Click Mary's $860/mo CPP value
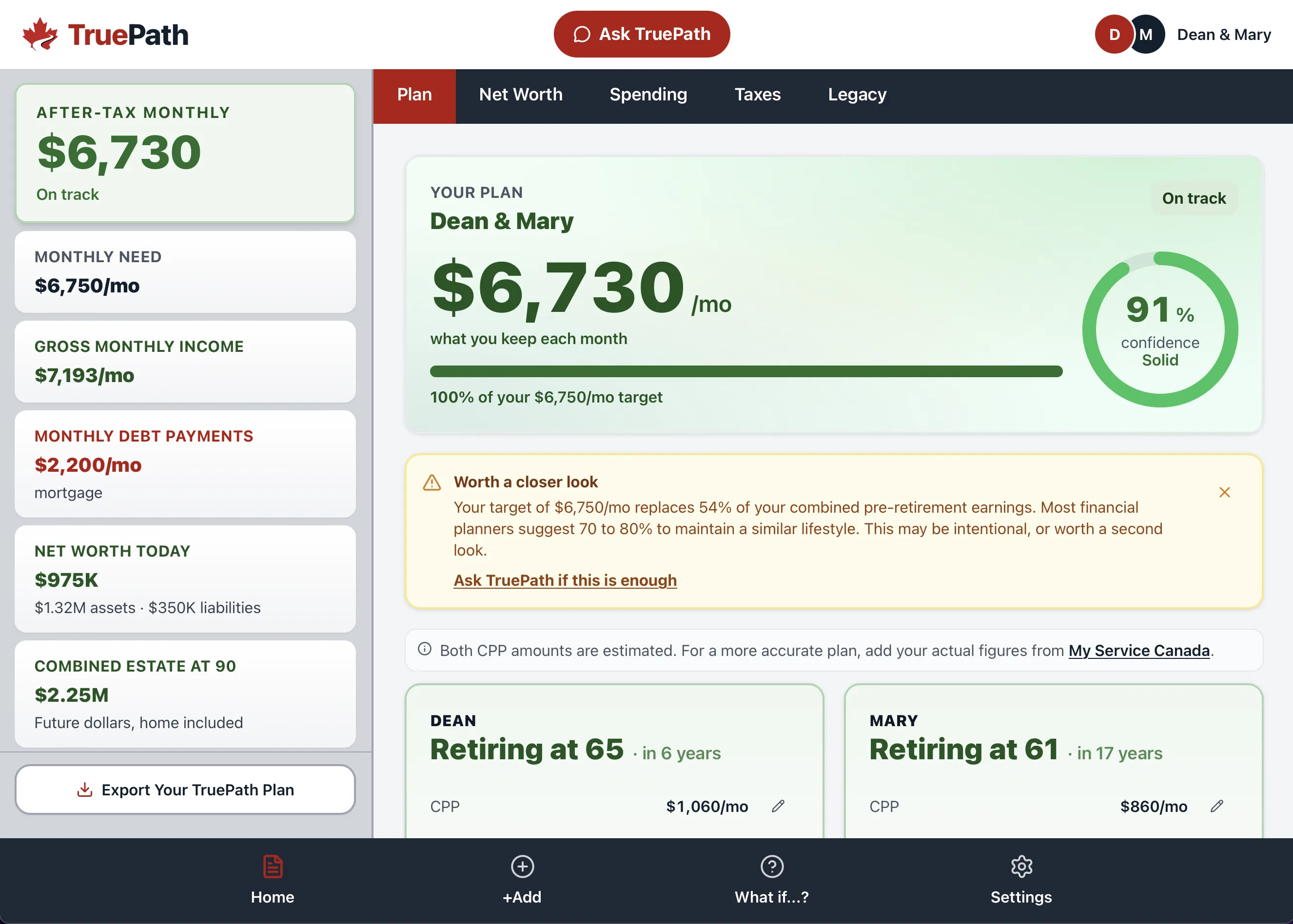This screenshot has width=1293, height=924. pyautogui.click(x=1154, y=806)
